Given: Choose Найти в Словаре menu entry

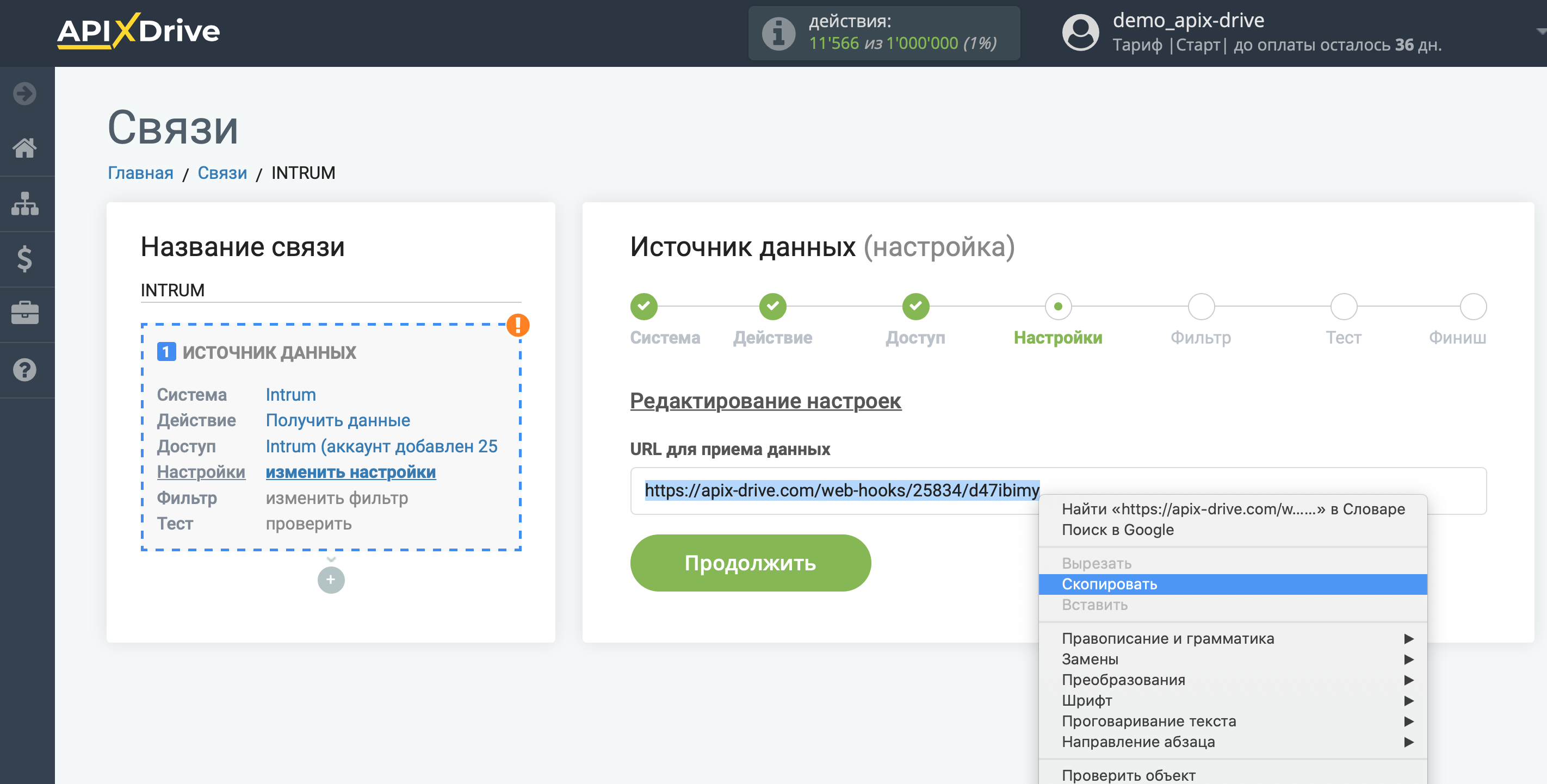Looking at the screenshot, I should [x=1232, y=508].
